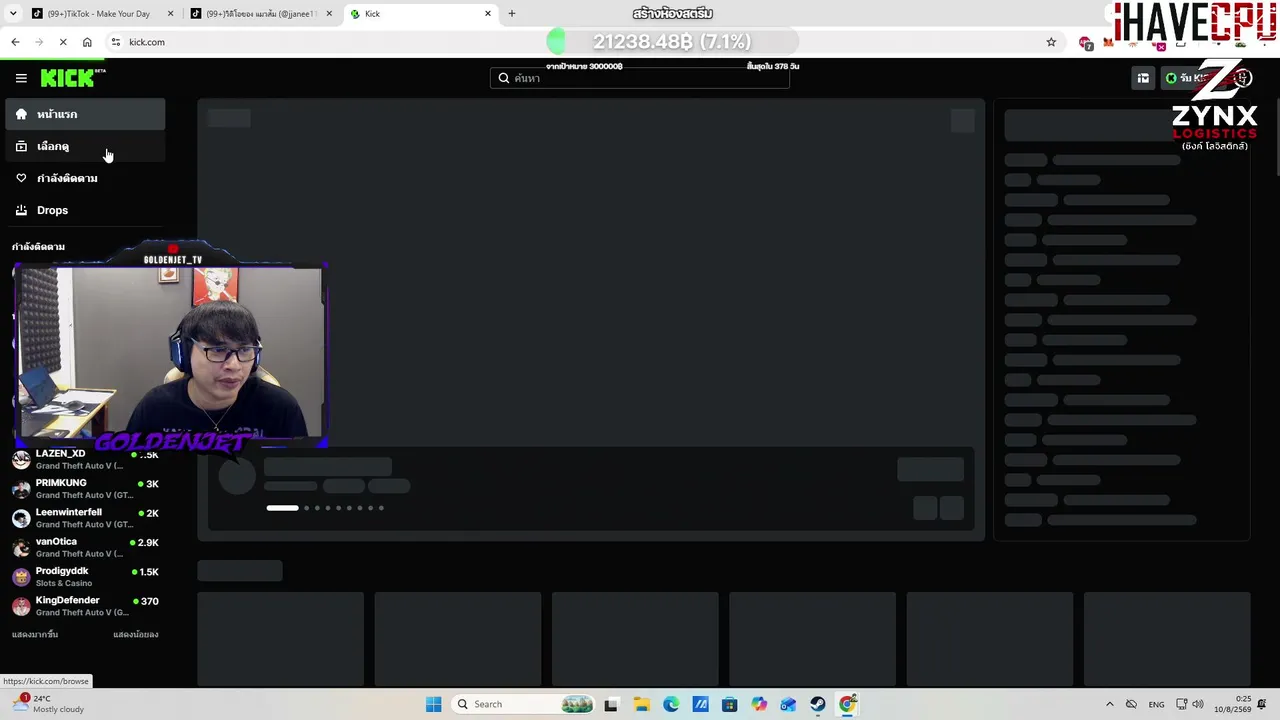This screenshot has width=1280, height=720.
Task: Expand the tab search dropdown arrow
Action: pos(12,14)
